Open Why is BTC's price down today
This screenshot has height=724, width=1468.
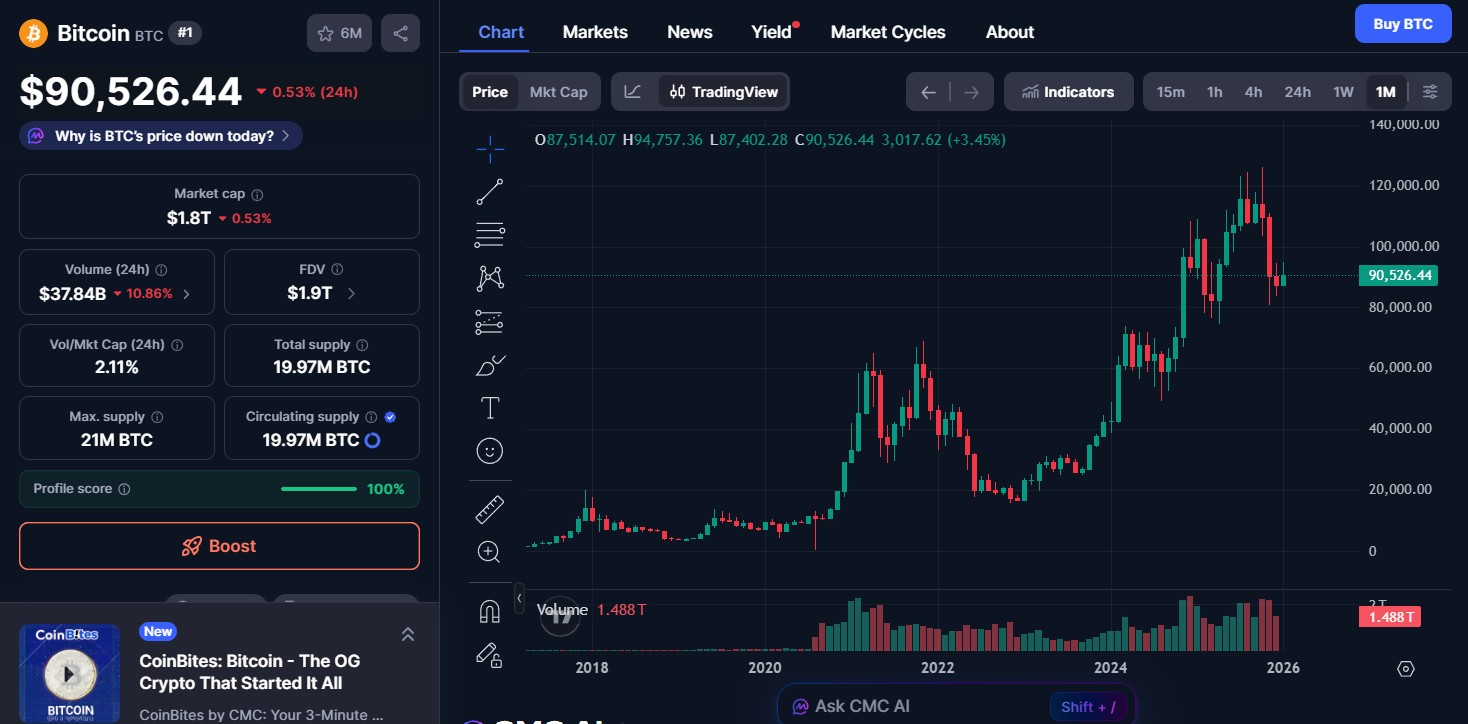[x=160, y=135]
